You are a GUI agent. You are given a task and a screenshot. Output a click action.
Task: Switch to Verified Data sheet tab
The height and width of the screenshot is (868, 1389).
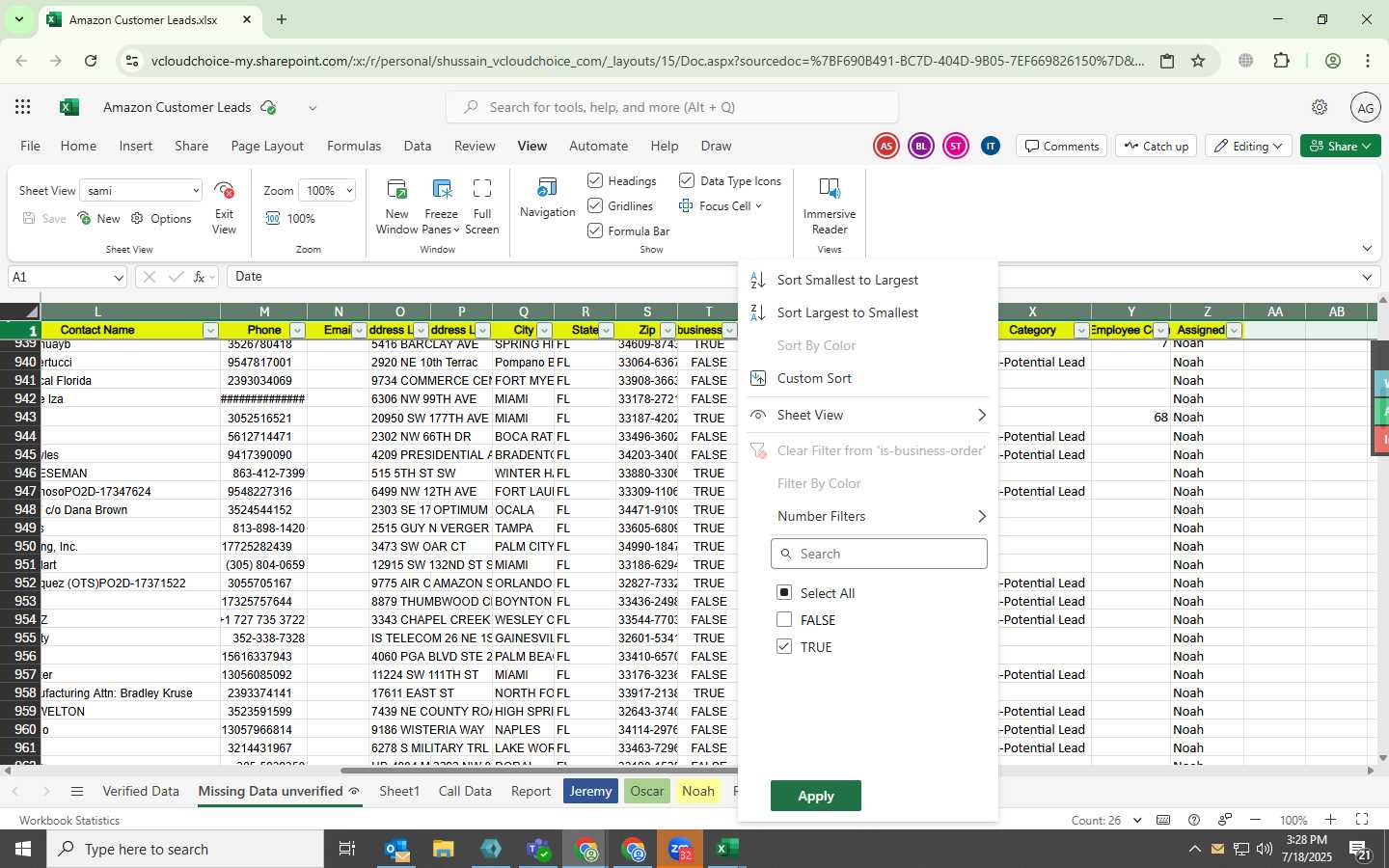pos(141,791)
